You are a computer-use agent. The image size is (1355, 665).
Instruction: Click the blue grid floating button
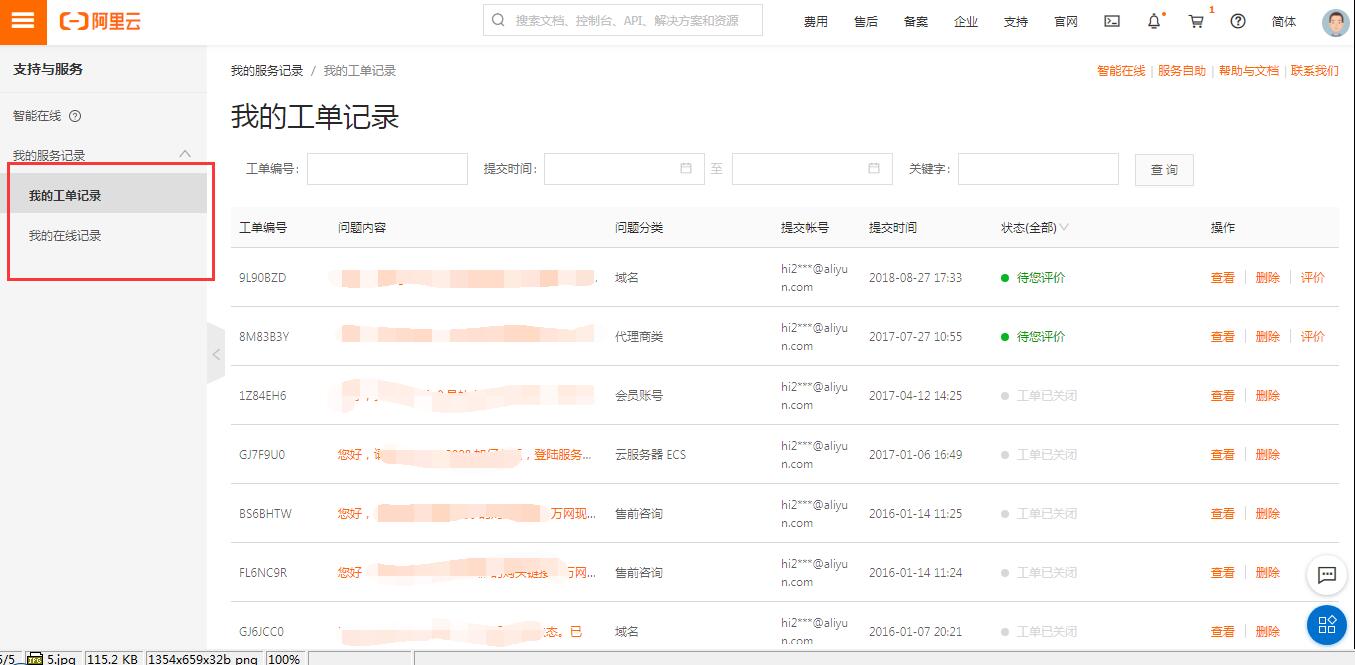coord(1327,625)
